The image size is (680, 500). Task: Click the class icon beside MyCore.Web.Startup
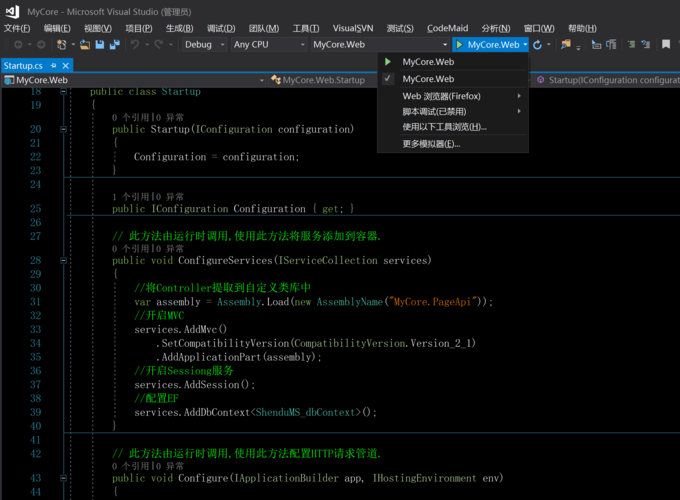tap(275, 80)
